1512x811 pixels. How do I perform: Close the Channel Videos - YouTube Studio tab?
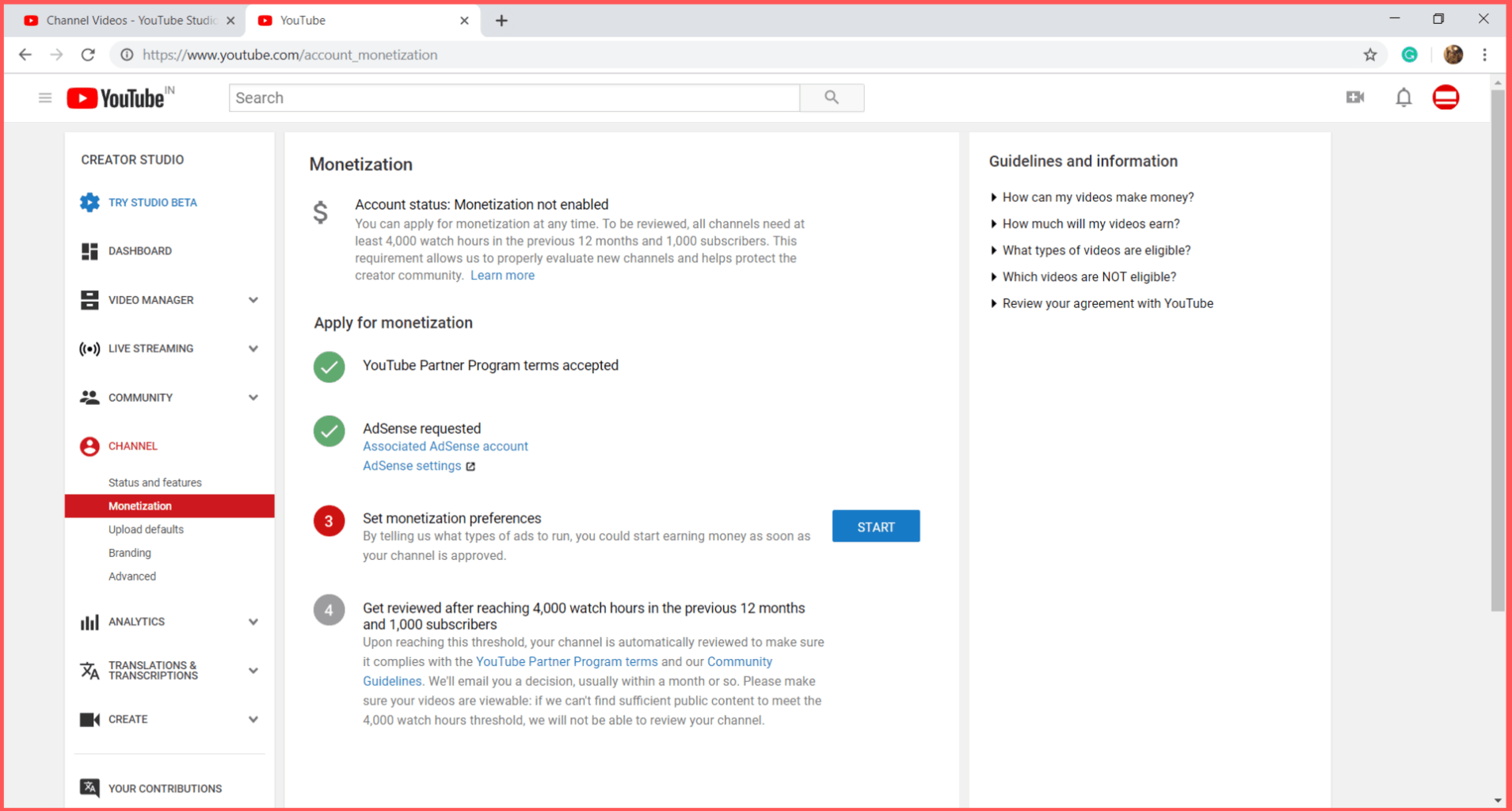pyautogui.click(x=230, y=21)
